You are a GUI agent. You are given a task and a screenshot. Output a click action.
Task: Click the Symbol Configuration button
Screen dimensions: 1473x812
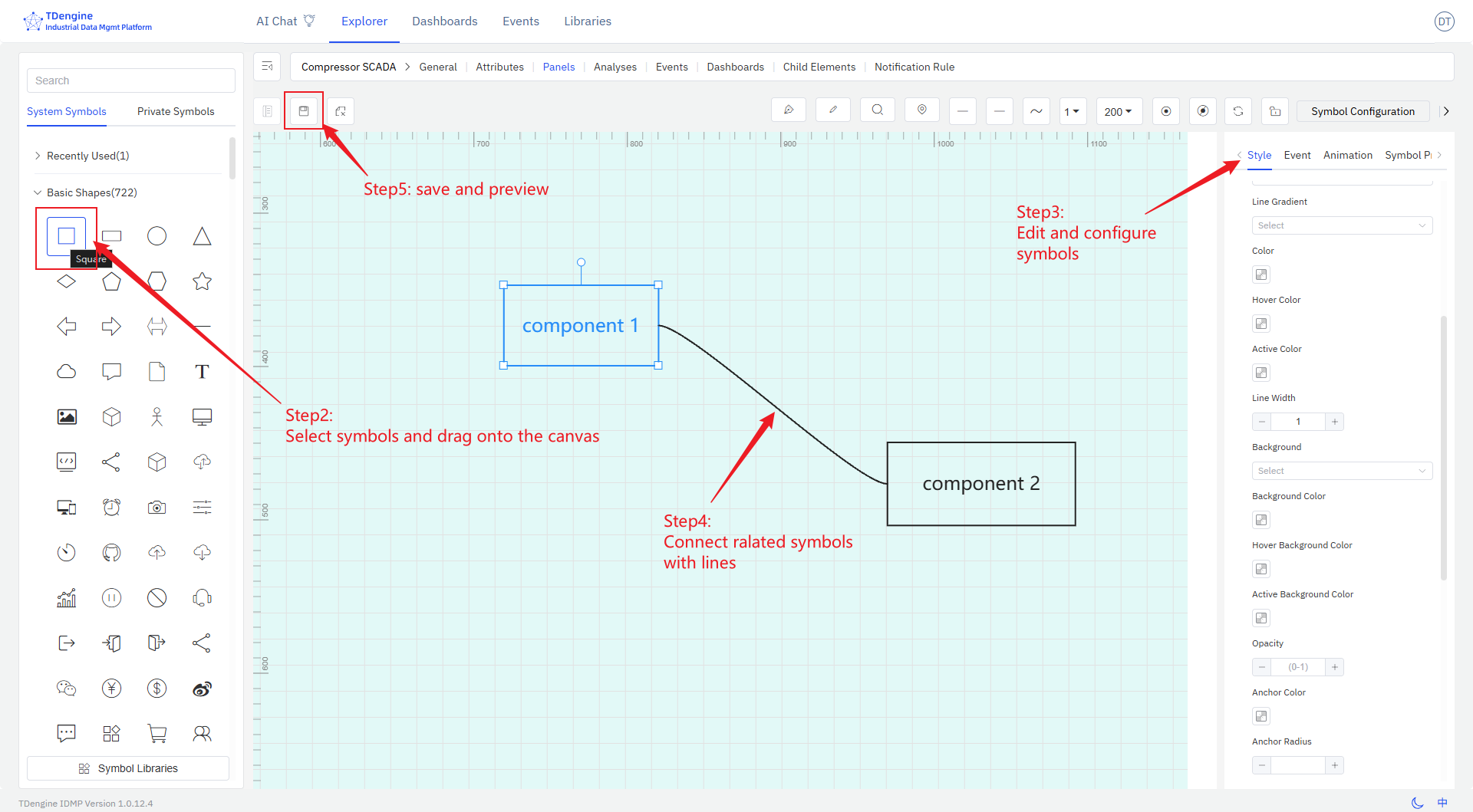[1362, 110]
